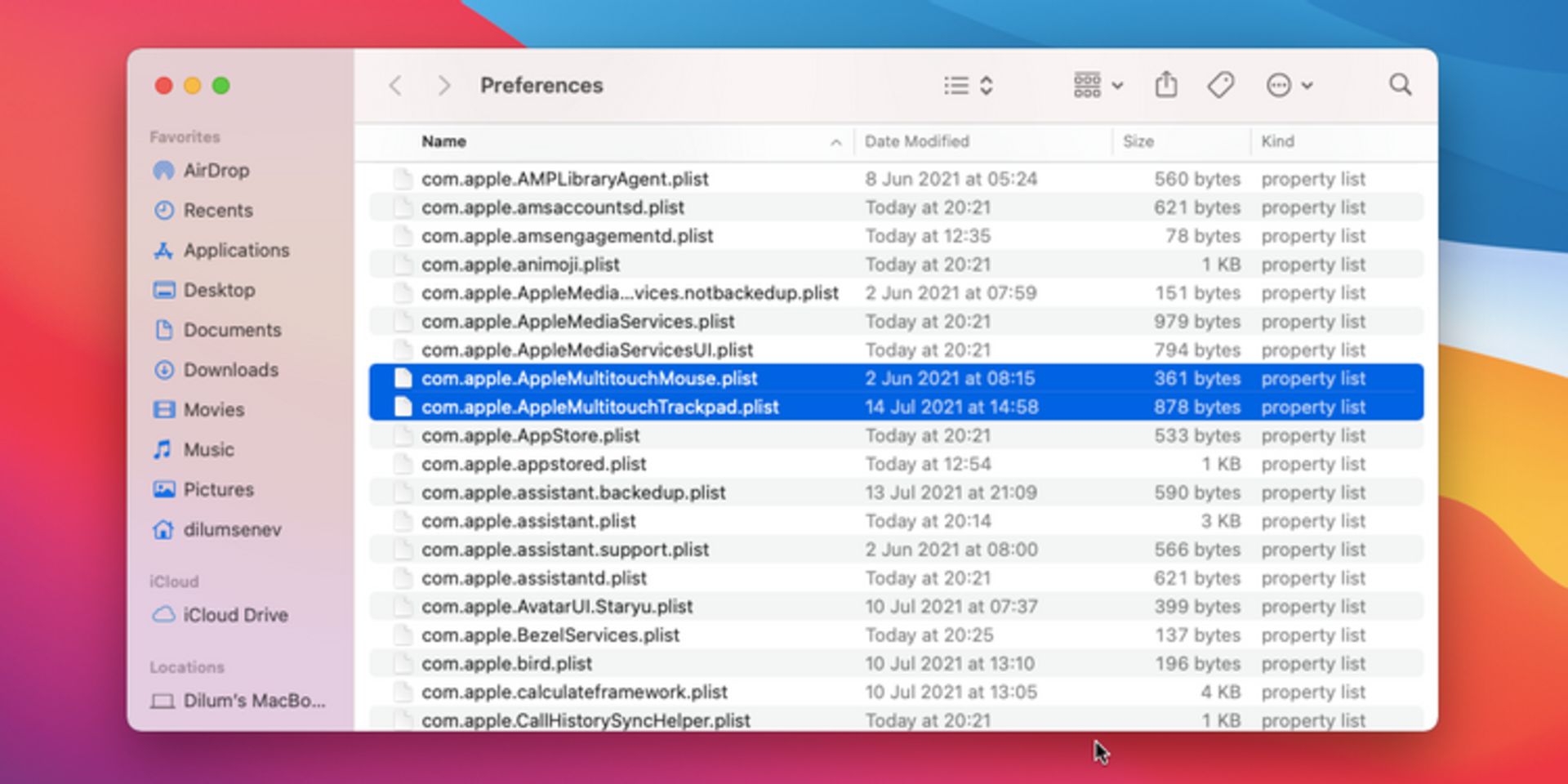
Task: Open the More actions ellipsis menu
Action: coord(1289,85)
